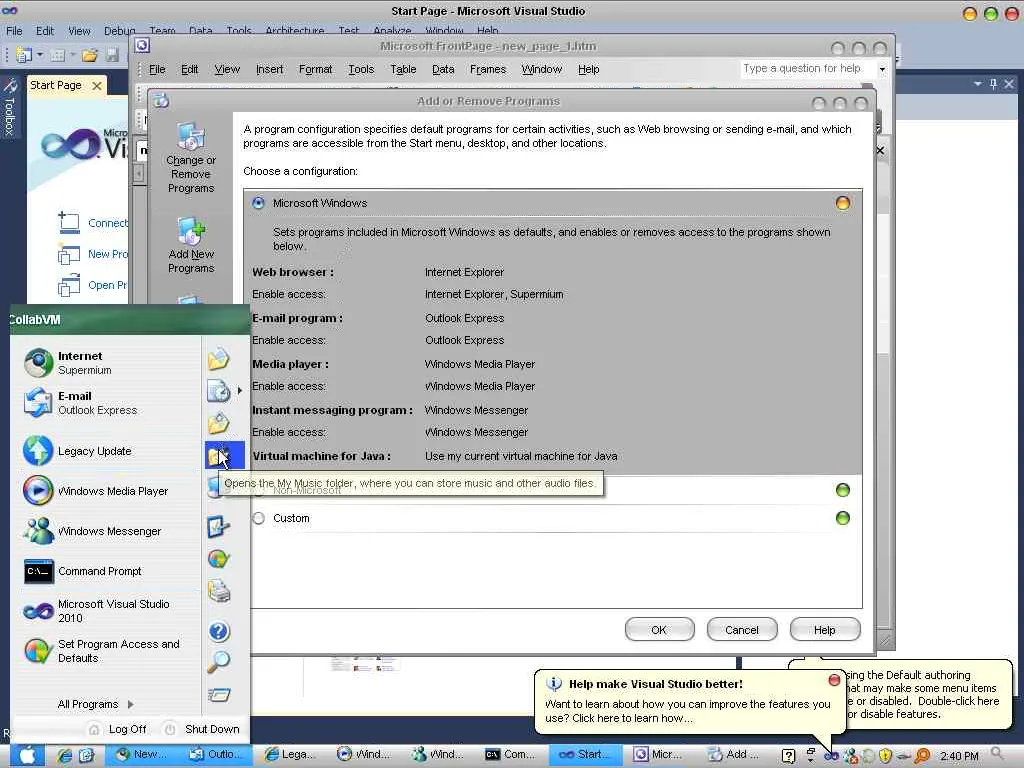Select the Microsoft Windows configuration radio button
The image size is (1024, 768).
259,203
